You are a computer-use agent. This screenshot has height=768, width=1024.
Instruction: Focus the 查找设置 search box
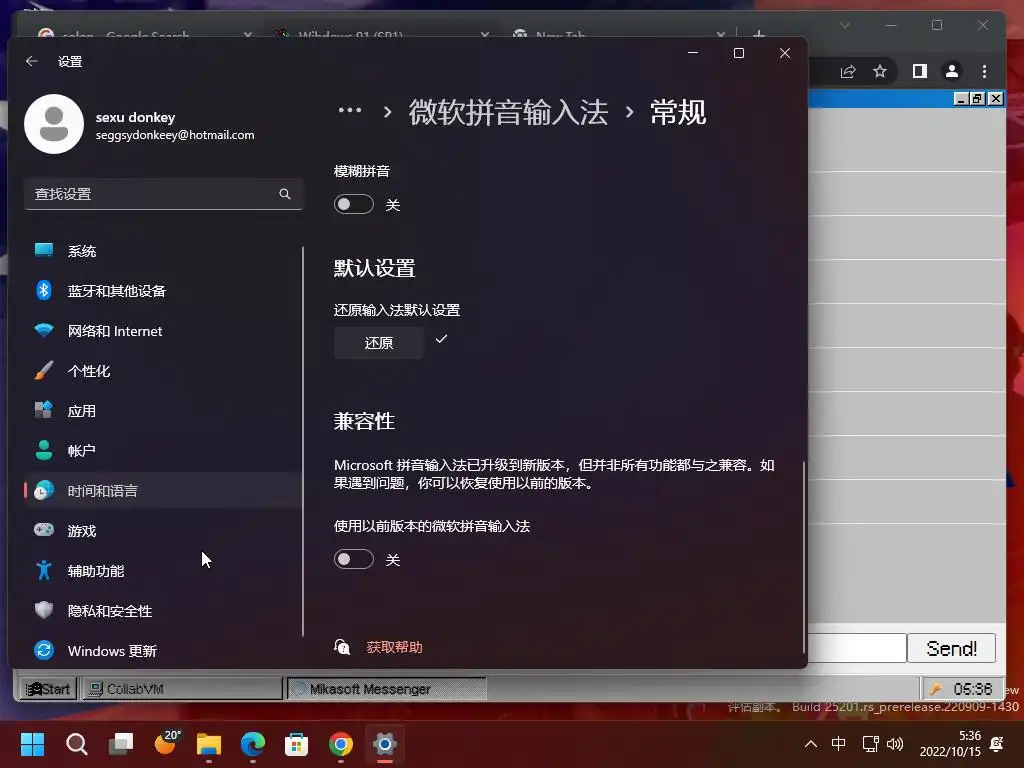163,194
